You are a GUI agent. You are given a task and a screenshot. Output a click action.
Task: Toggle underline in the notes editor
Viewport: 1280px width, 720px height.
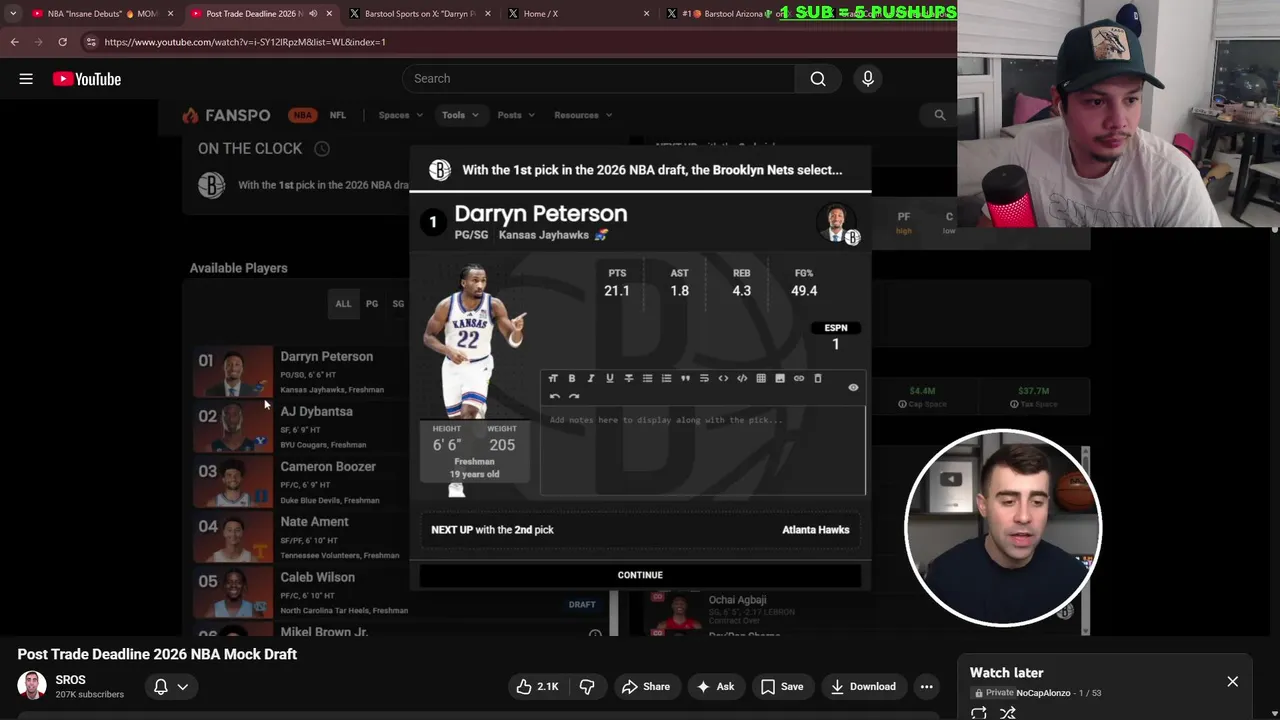tap(610, 378)
